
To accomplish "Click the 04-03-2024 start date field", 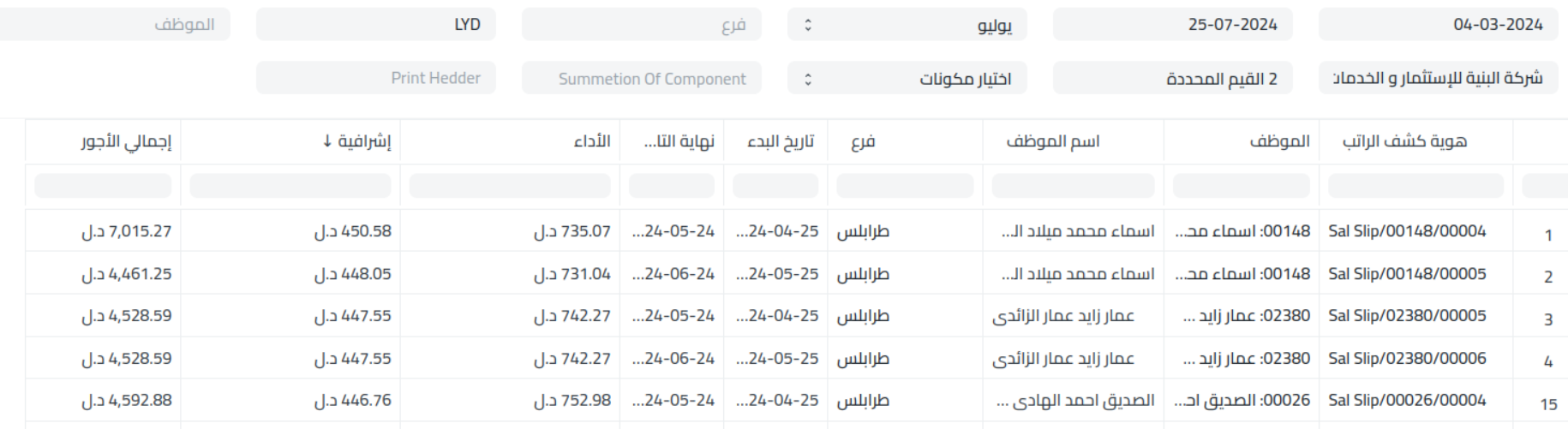I will coord(1438,25).
